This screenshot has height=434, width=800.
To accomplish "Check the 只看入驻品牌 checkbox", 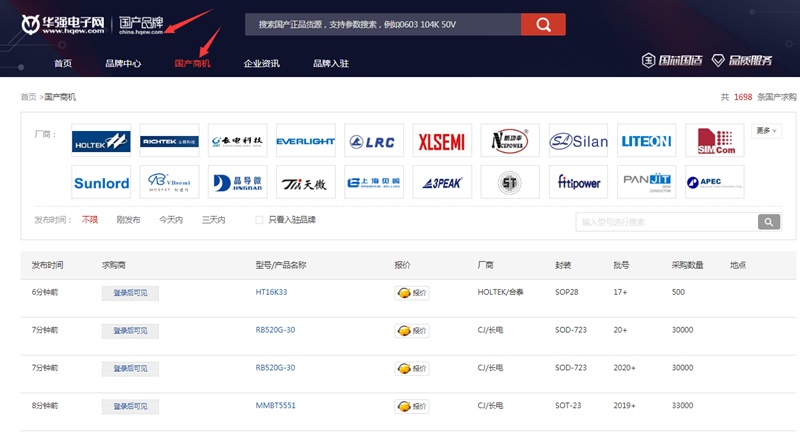I will (259, 220).
